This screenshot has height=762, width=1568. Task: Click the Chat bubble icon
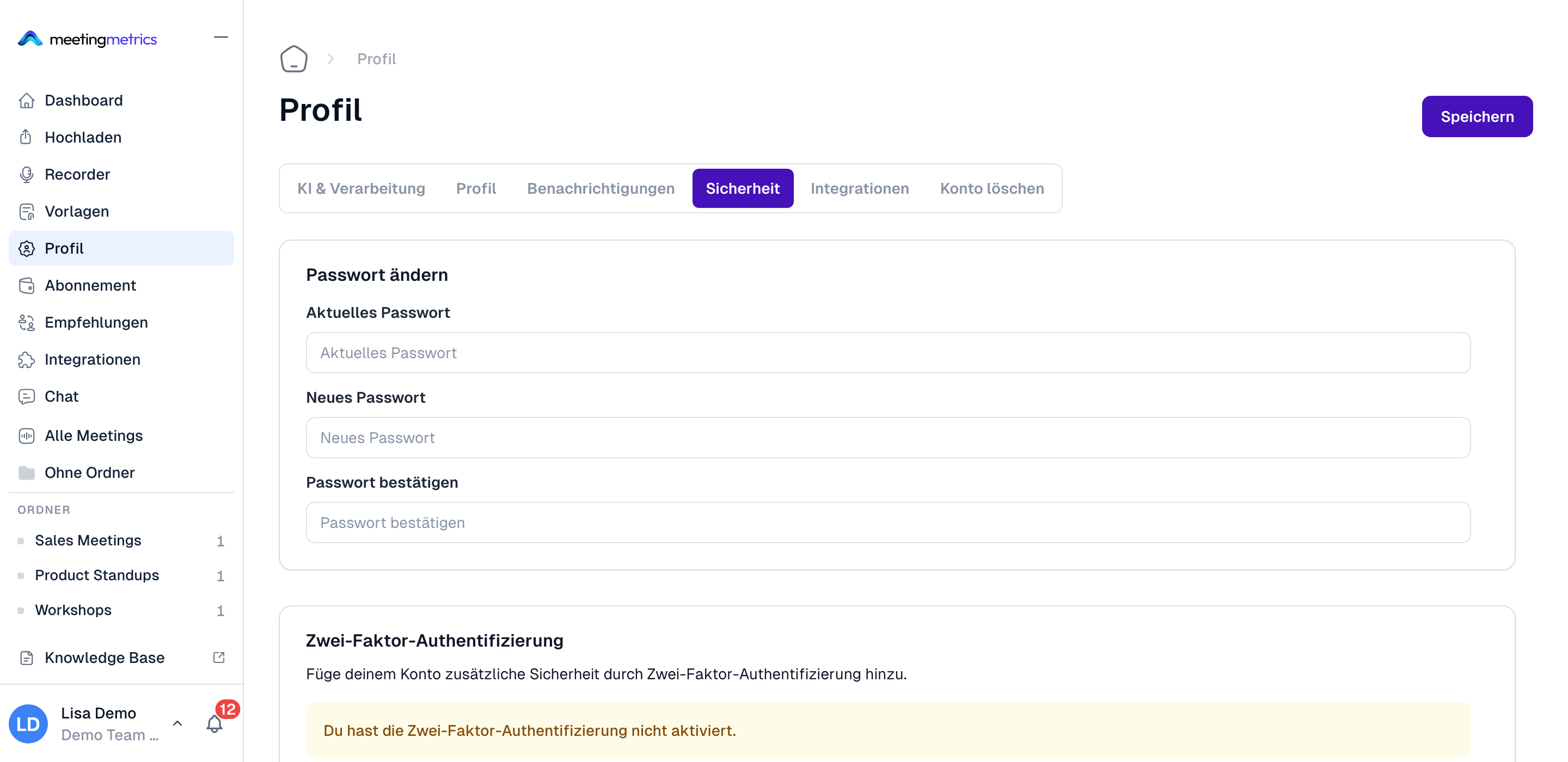[26, 397]
